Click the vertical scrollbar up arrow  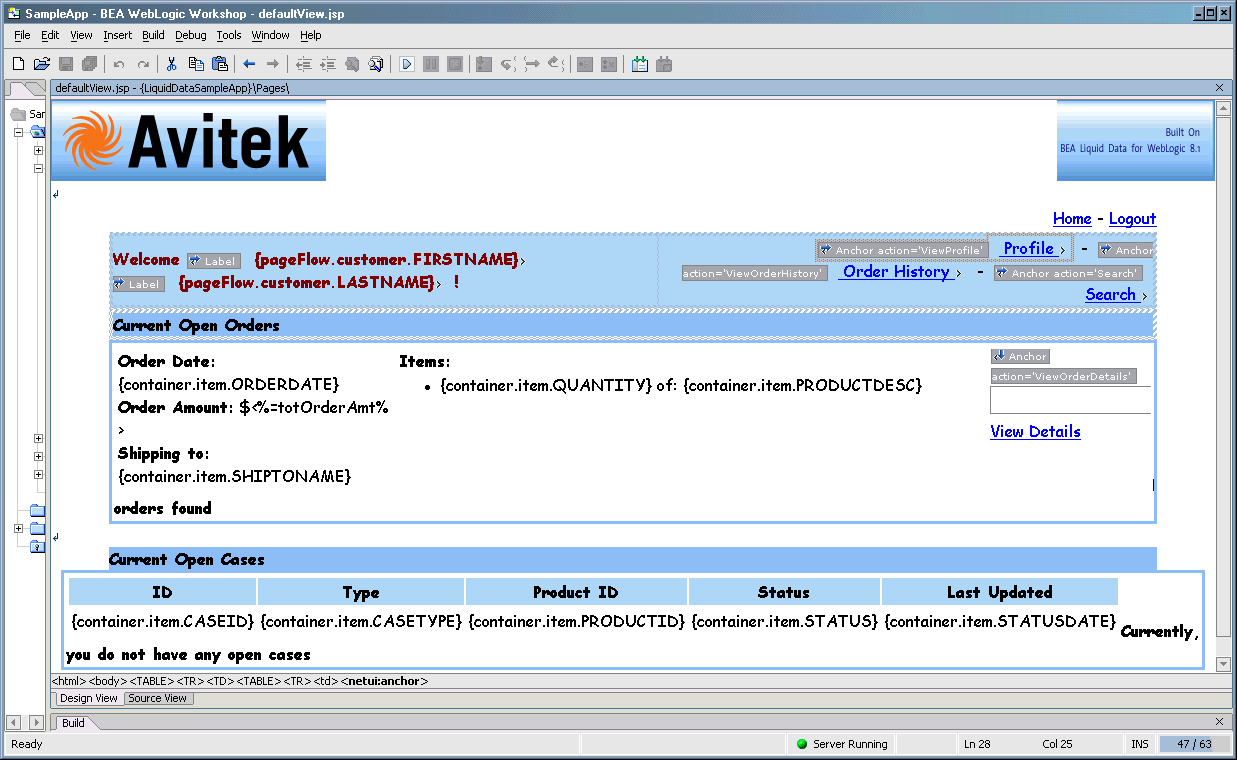1223,109
